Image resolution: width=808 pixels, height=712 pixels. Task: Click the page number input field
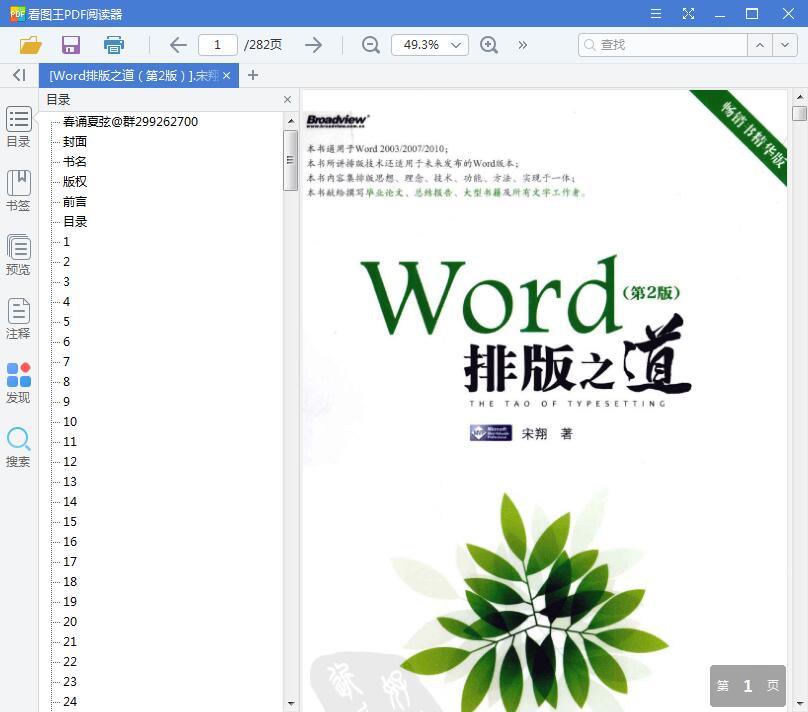217,45
